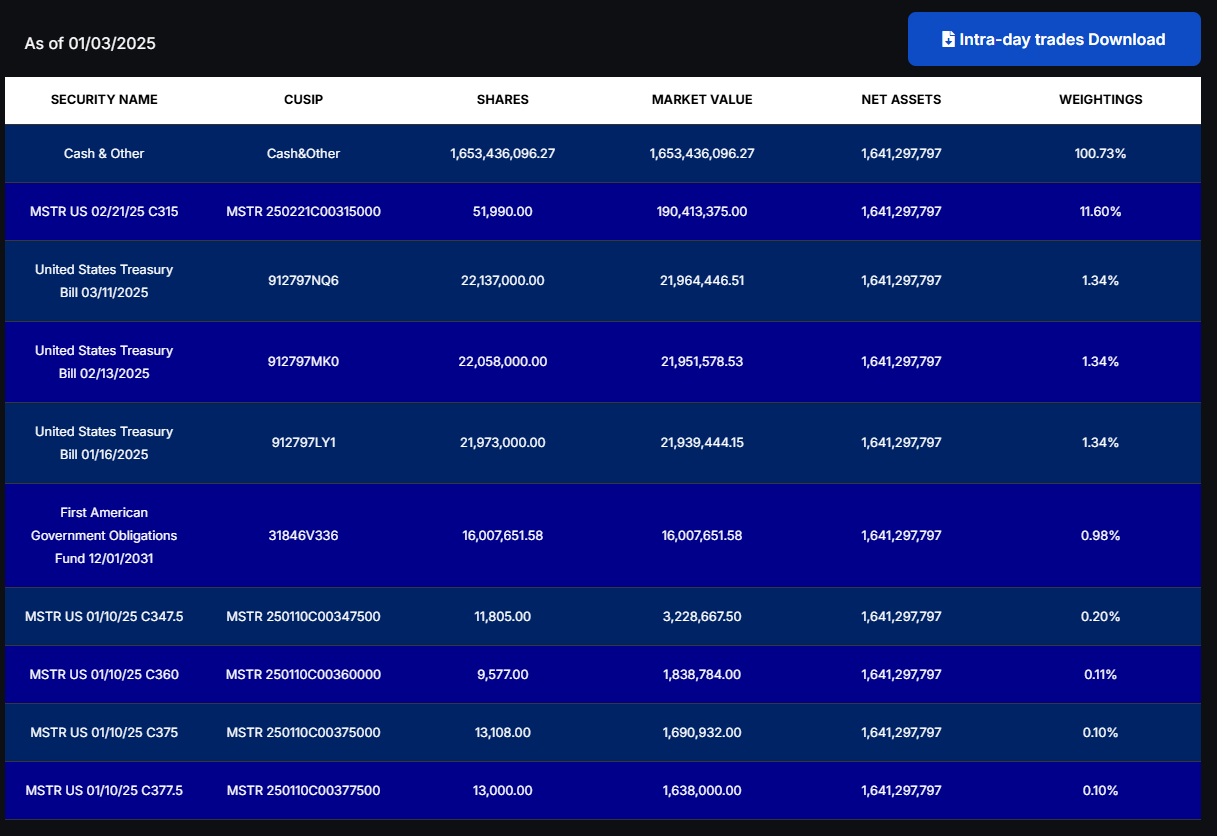This screenshot has width=1217, height=836.
Task: Click the MSTR US 01/10/25 C377.5 security name
Action: 104,791
